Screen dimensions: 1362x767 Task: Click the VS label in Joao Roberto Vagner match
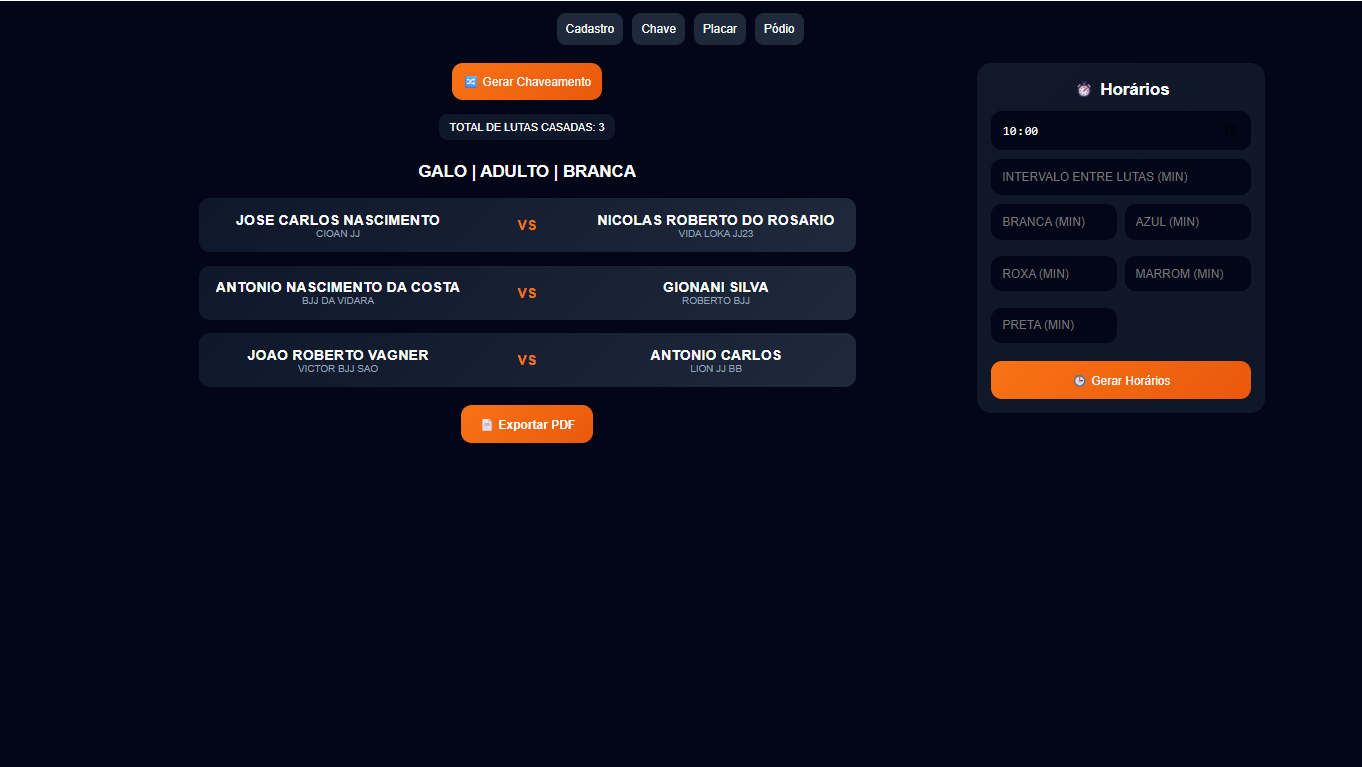[527, 360]
